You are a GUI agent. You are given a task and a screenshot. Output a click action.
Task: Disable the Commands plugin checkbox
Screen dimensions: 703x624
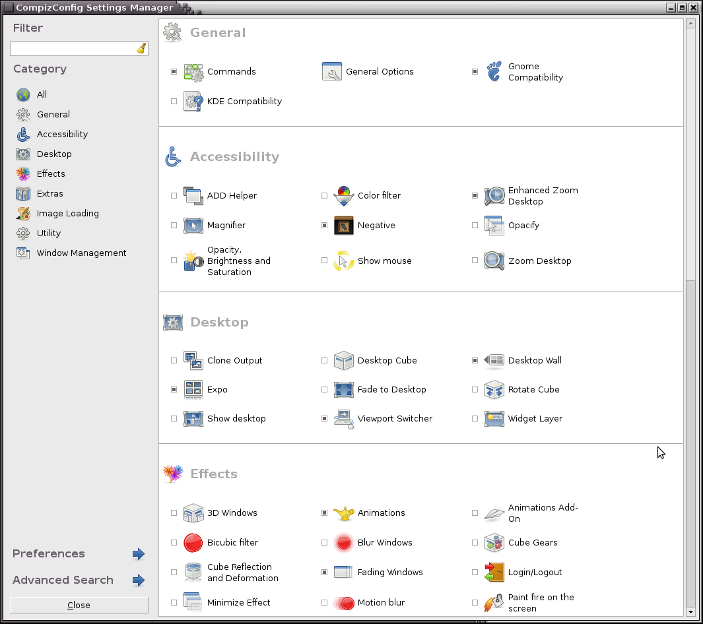[x=174, y=72]
